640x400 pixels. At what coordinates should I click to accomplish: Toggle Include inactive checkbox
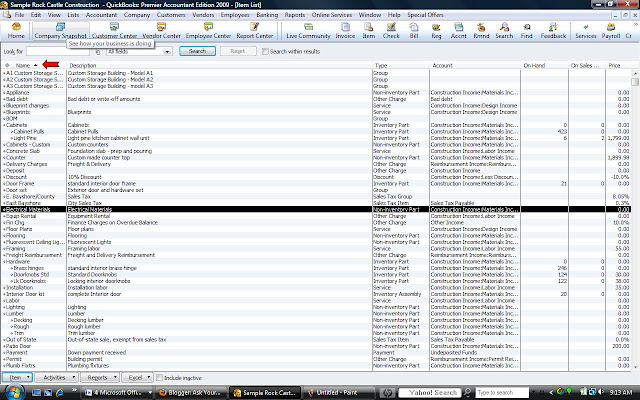pos(160,378)
